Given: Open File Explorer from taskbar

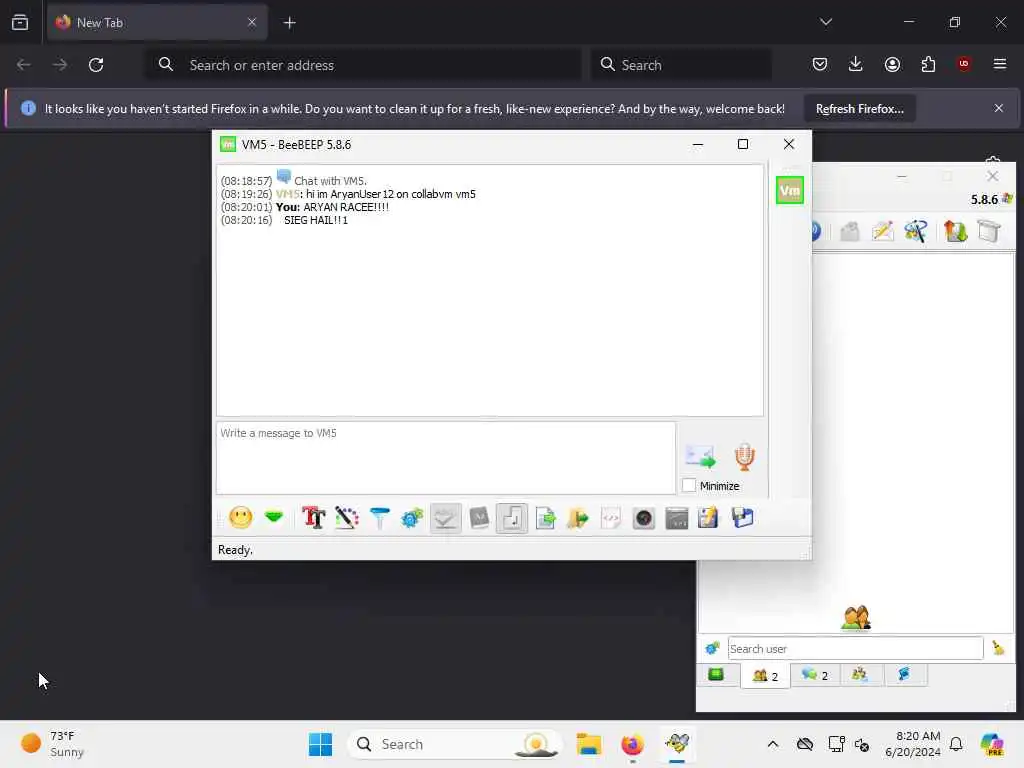Looking at the screenshot, I should click(x=588, y=744).
